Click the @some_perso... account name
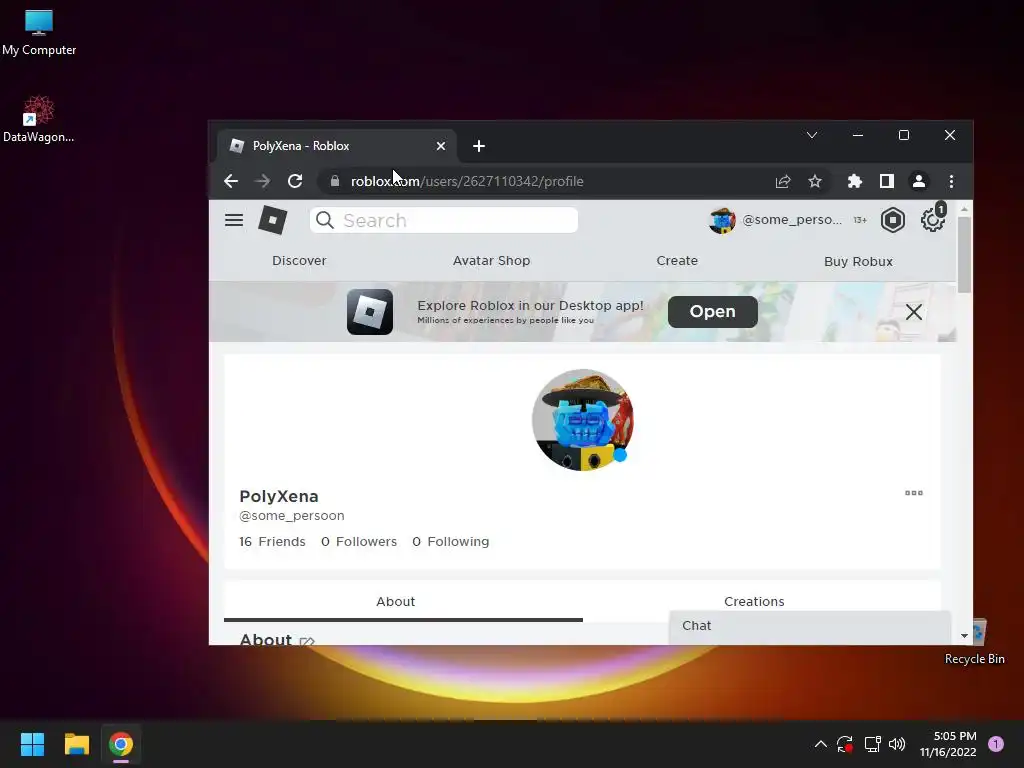The height and width of the screenshot is (768, 1024). click(792, 220)
